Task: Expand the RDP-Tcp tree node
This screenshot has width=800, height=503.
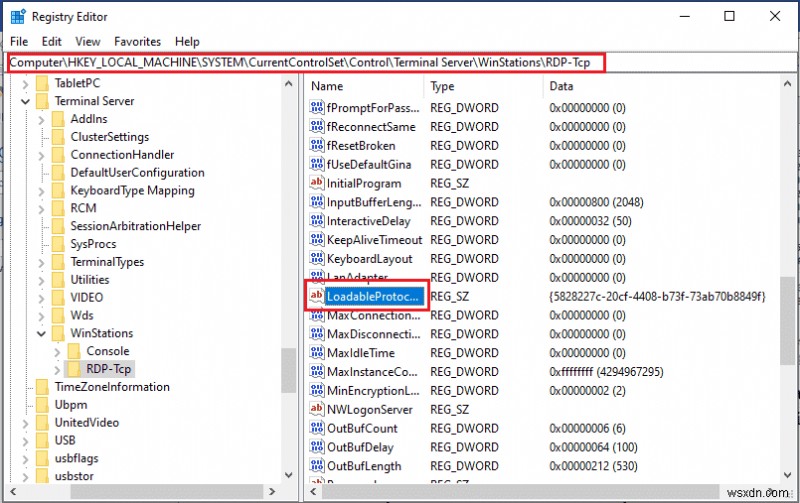Action: click(x=57, y=369)
